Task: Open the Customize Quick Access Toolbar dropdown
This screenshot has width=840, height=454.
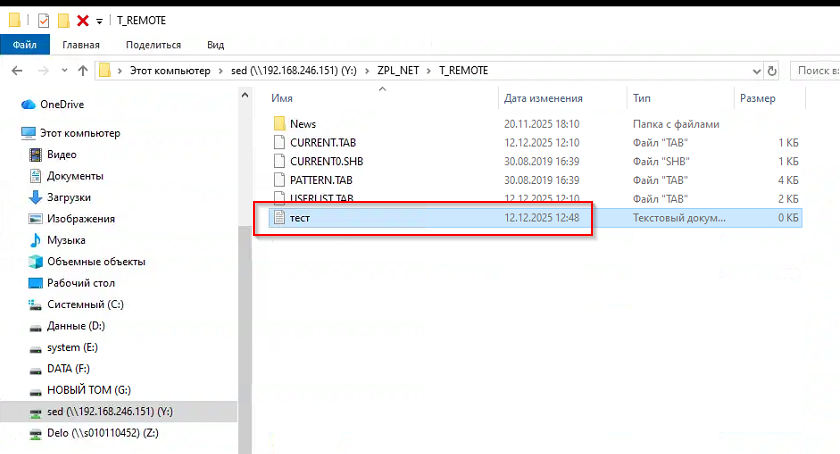Action: (x=99, y=21)
